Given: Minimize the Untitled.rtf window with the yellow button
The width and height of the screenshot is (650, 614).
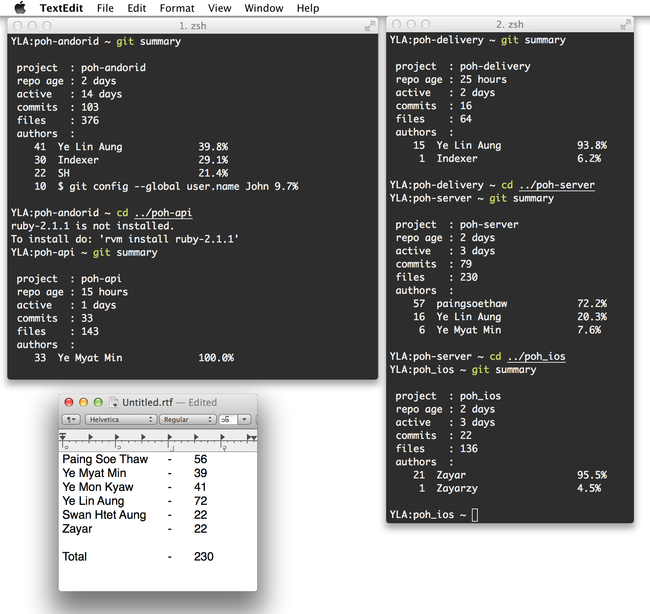Looking at the screenshot, I should [x=83, y=402].
